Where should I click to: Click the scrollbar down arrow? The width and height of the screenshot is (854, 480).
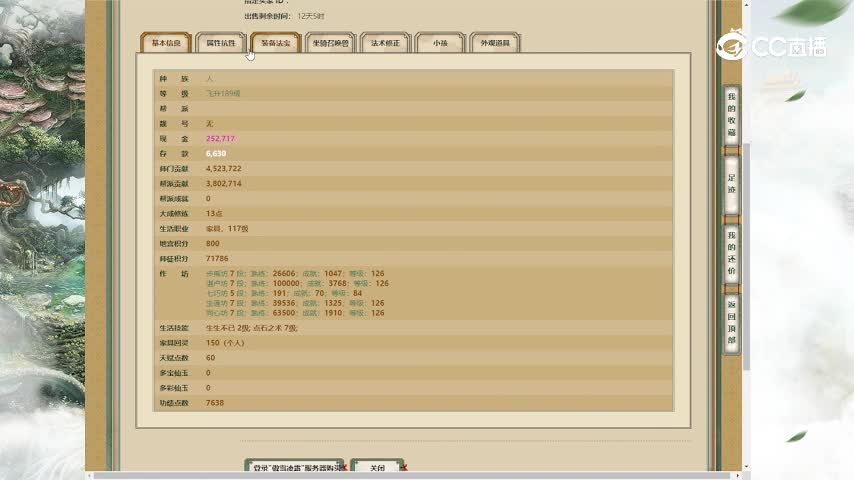(x=745, y=466)
